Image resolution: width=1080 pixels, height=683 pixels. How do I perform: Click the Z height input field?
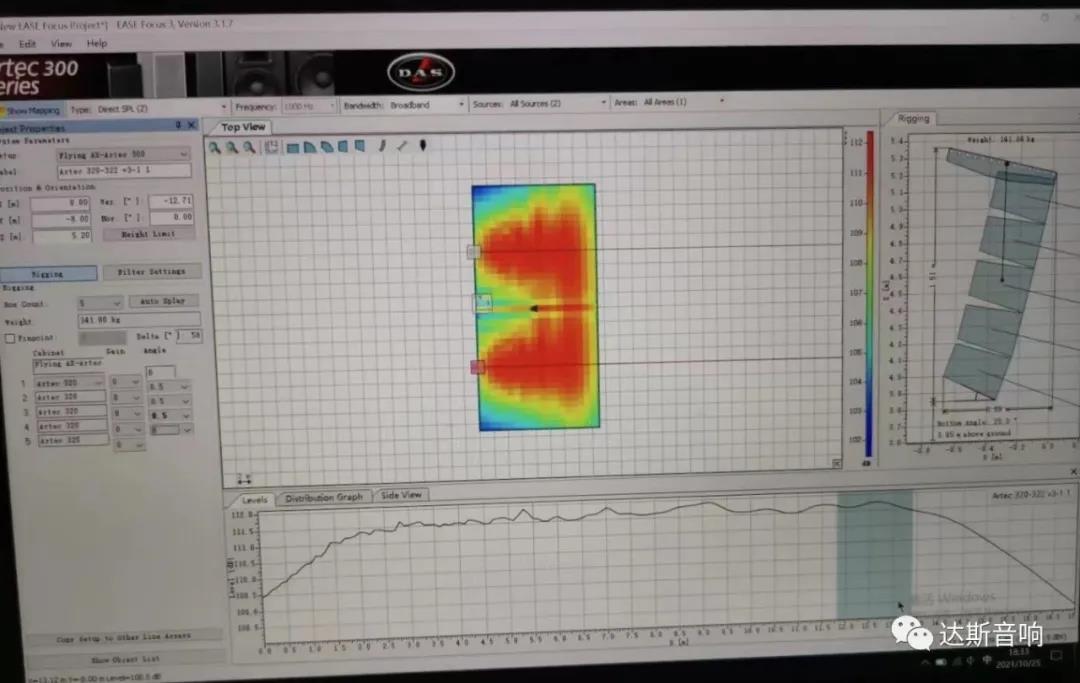tap(61, 235)
